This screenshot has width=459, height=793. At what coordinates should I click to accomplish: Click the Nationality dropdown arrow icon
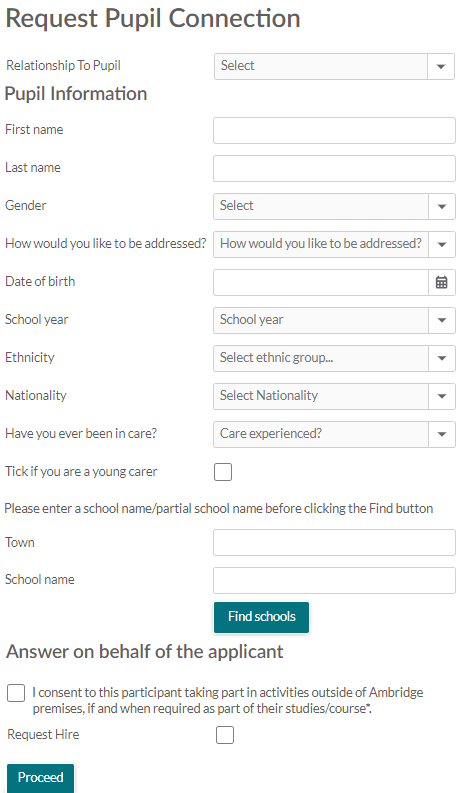point(442,396)
